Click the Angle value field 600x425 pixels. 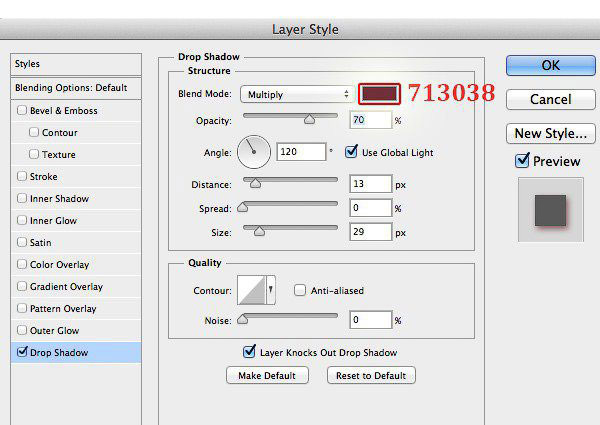[301, 152]
